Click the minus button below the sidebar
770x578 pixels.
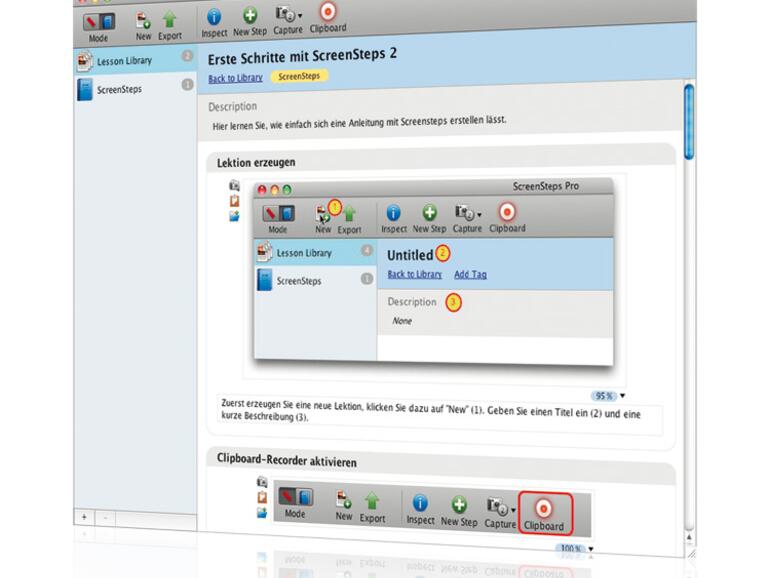(105, 518)
